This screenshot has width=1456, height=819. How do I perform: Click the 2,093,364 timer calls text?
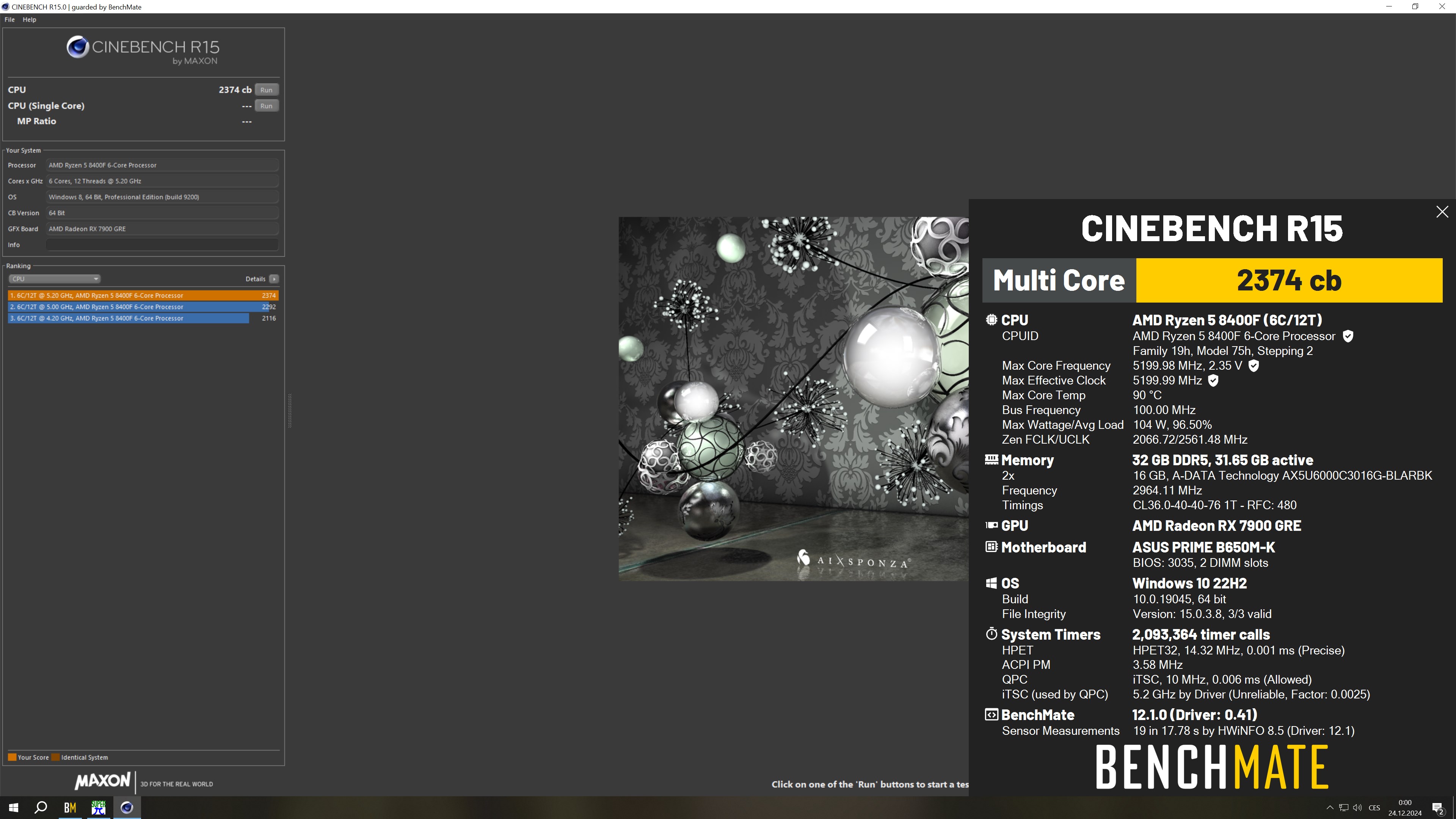pyautogui.click(x=1200, y=634)
